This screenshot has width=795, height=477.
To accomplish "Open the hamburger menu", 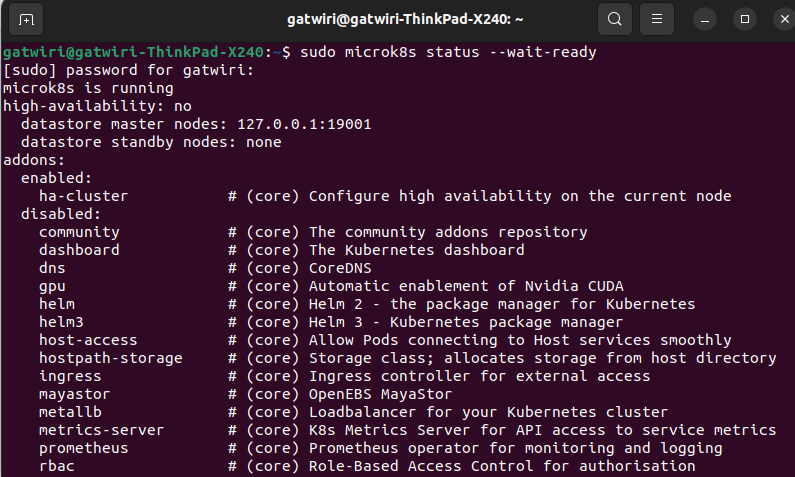I will (655, 19).
